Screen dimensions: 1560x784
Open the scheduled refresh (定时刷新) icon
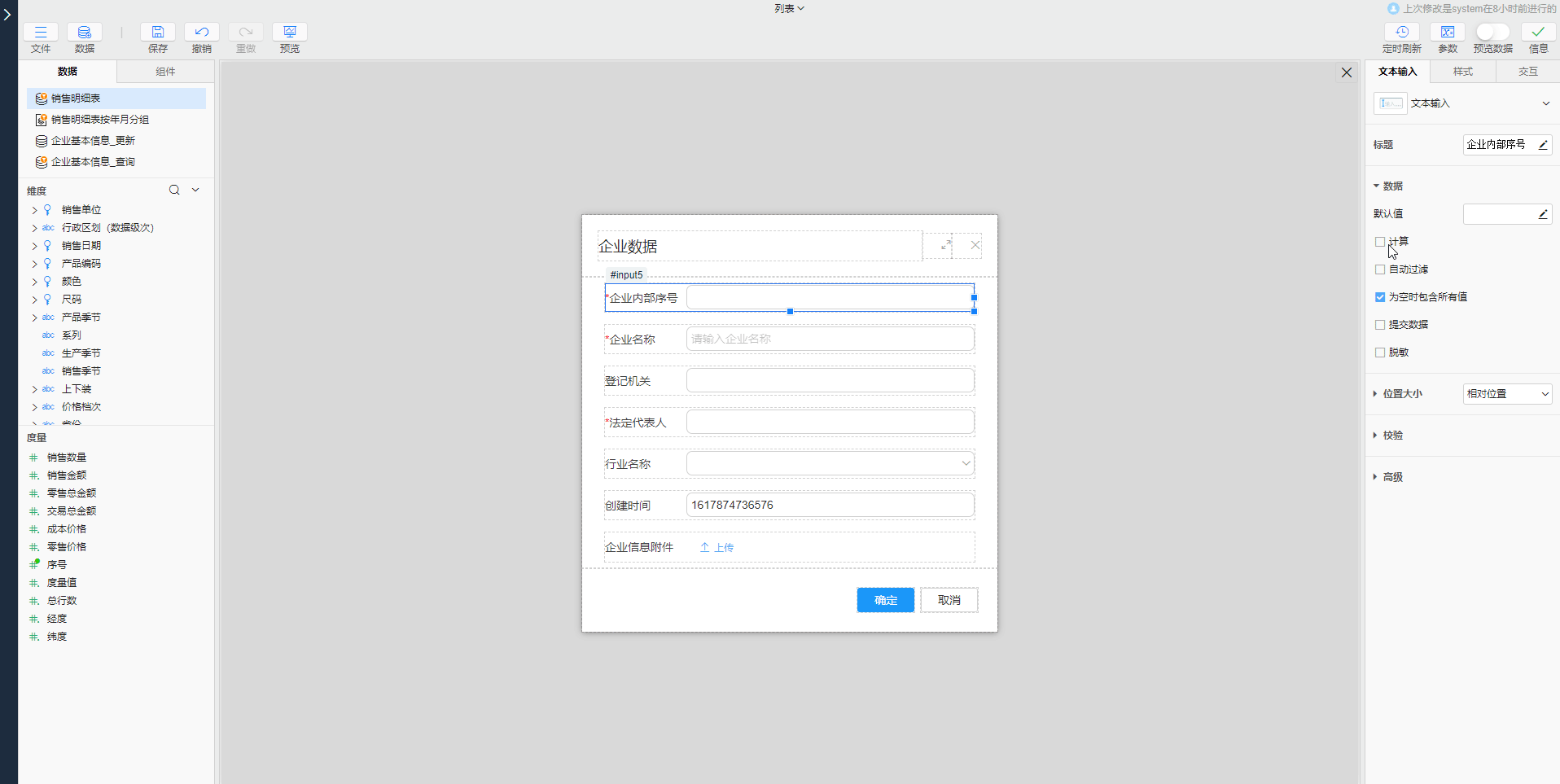tap(1401, 33)
